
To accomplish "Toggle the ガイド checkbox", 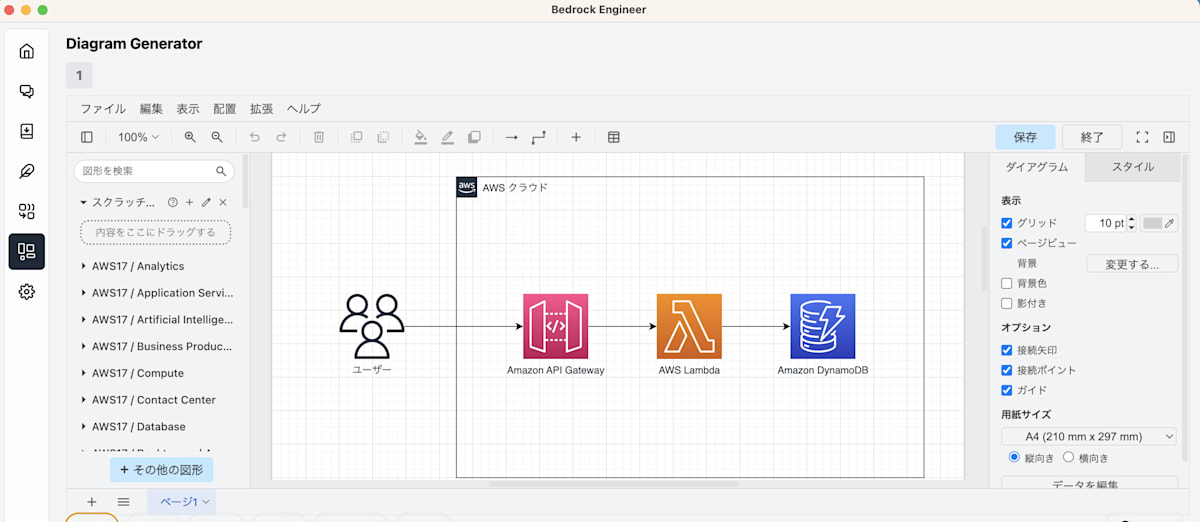I will [x=1007, y=390].
